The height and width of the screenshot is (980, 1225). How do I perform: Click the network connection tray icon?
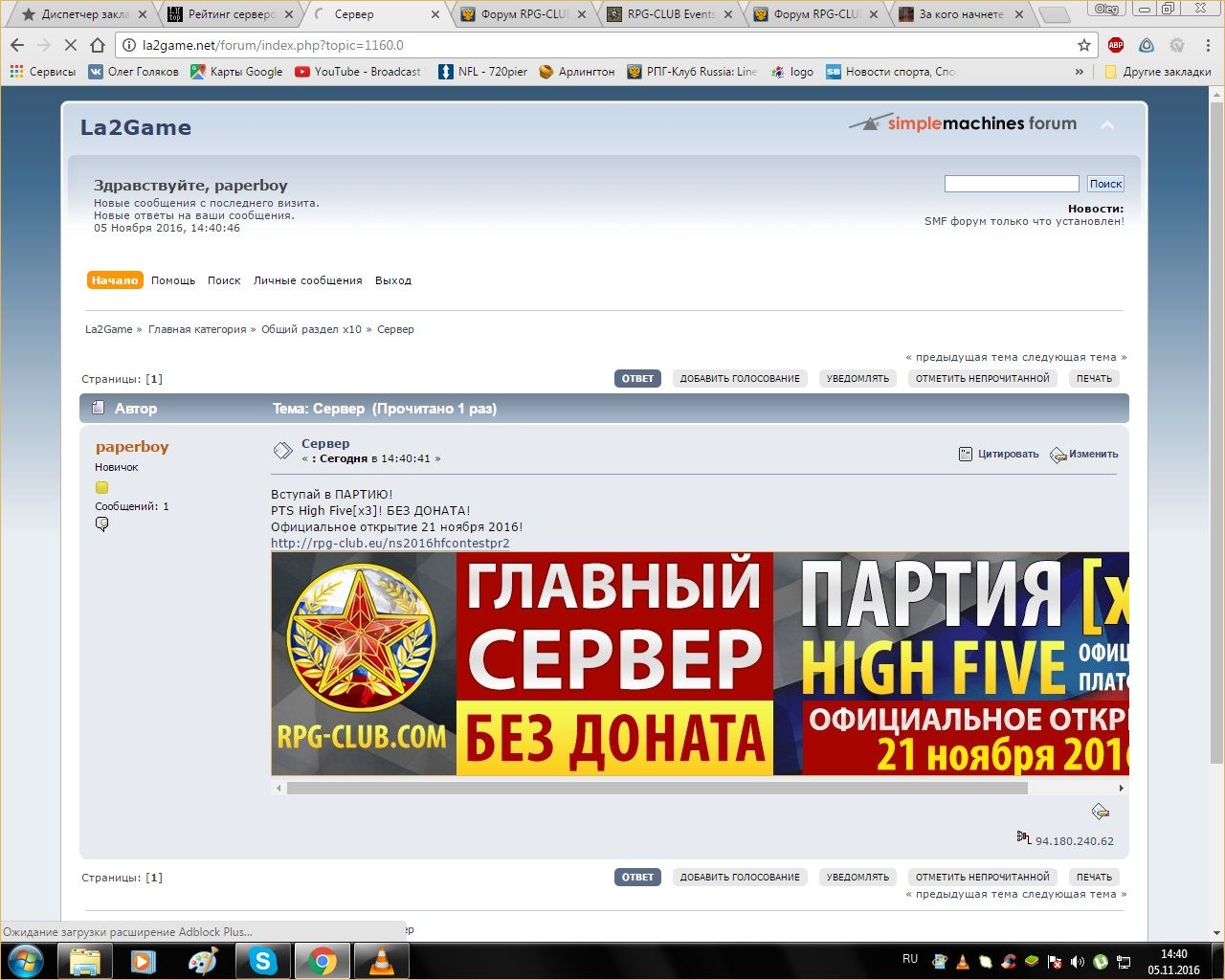1124,961
